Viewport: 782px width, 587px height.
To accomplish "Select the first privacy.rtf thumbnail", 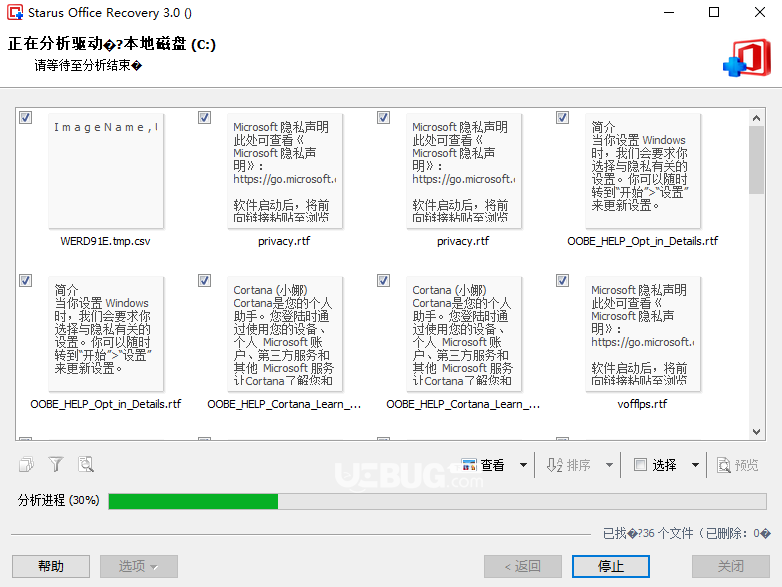I will click(285, 171).
